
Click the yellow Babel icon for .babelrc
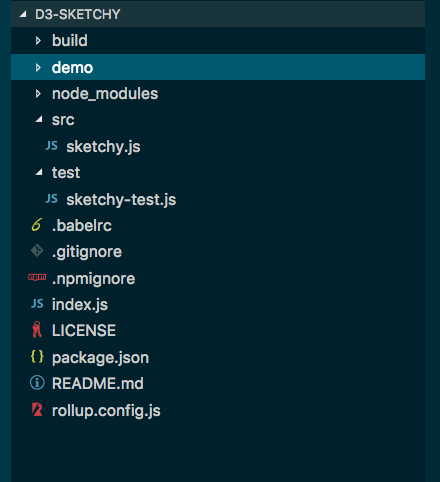(x=37, y=225)
